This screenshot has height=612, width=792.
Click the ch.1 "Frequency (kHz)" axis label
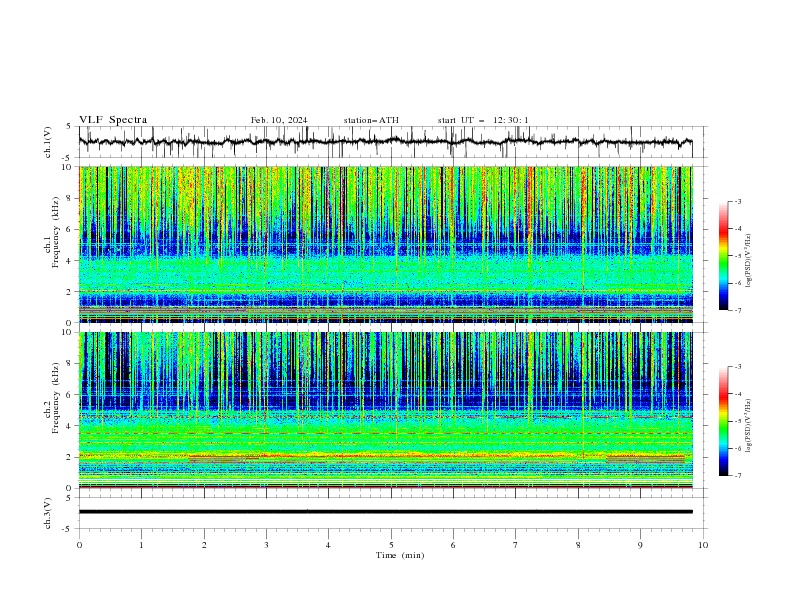56,233
